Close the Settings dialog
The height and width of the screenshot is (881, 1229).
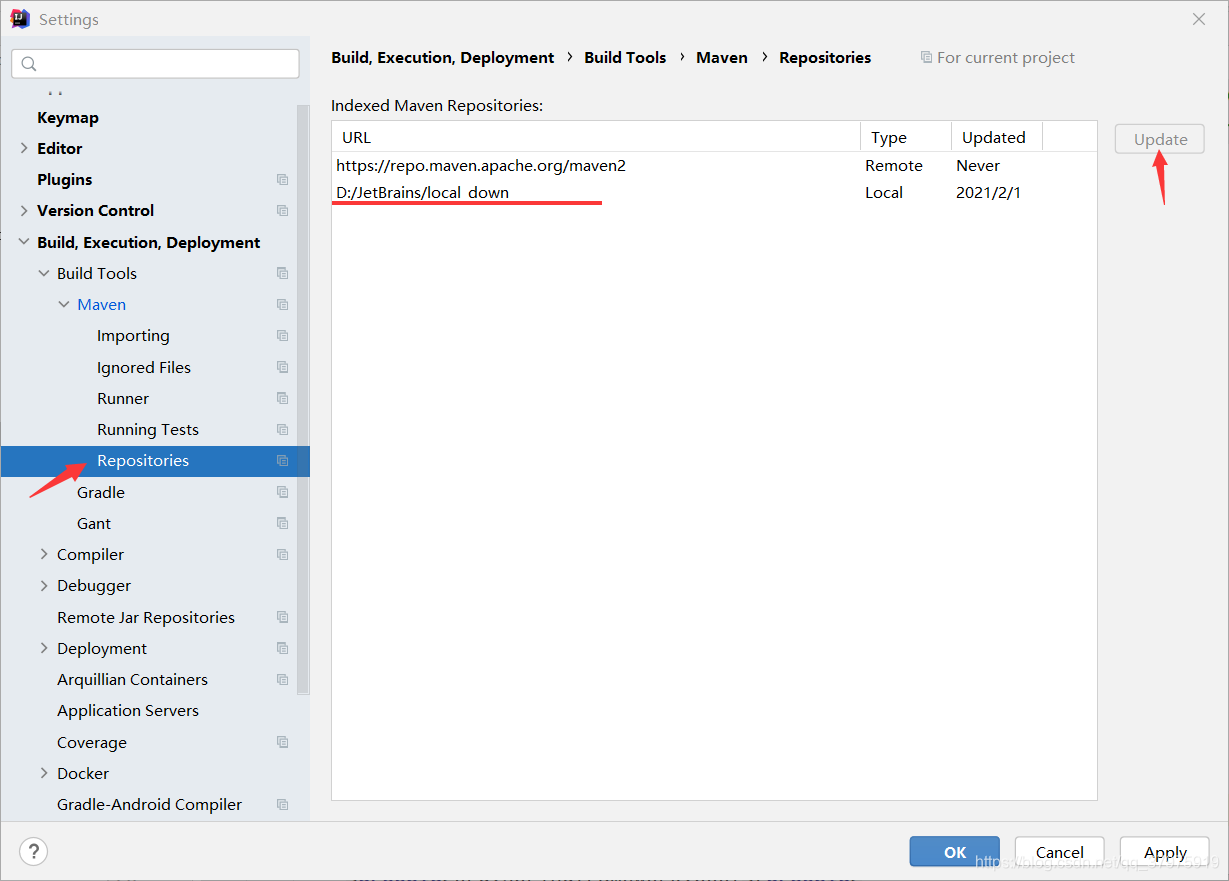point(1199,19)
